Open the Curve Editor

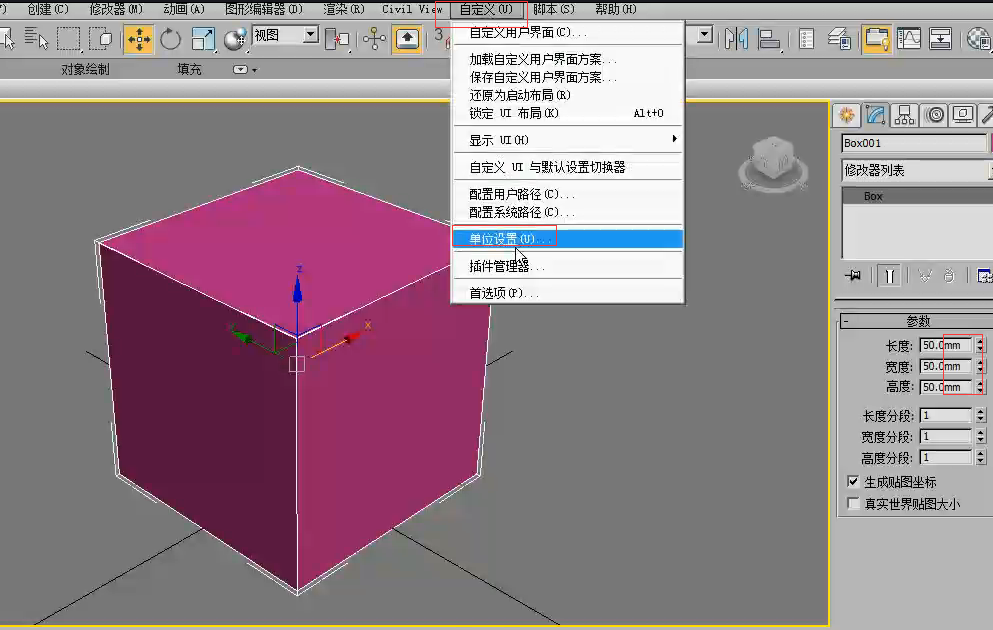coord(909,39)
